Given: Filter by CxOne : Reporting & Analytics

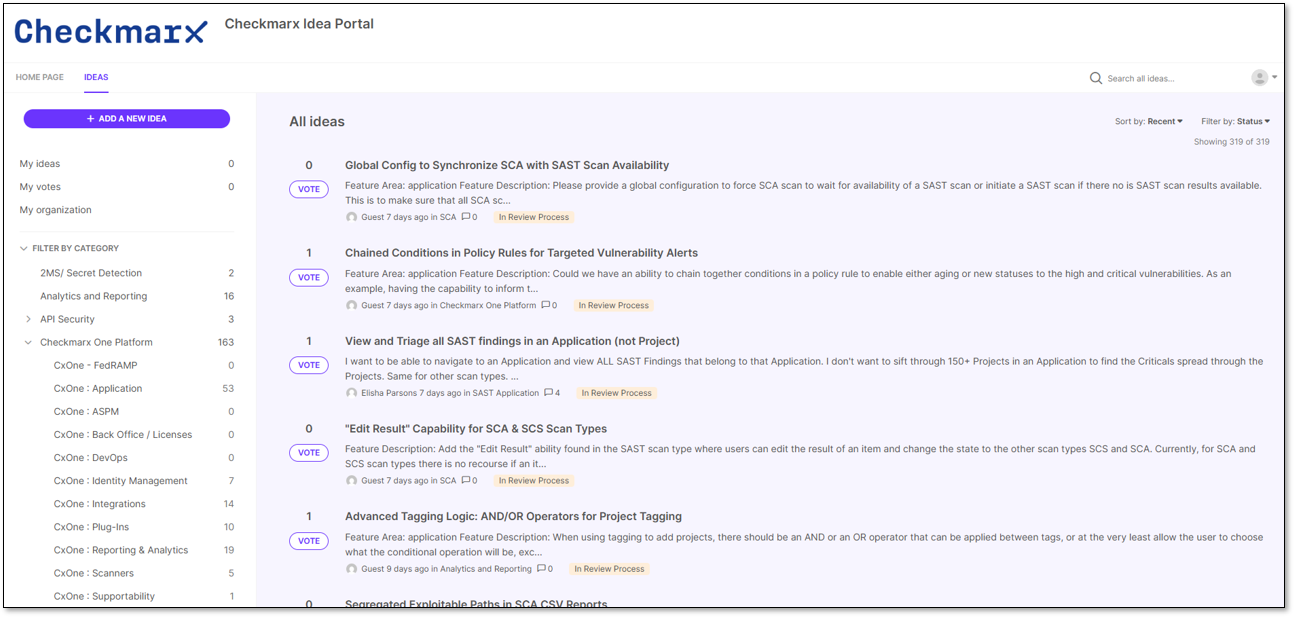Looking at the screenshot, I should coord(121,549).
